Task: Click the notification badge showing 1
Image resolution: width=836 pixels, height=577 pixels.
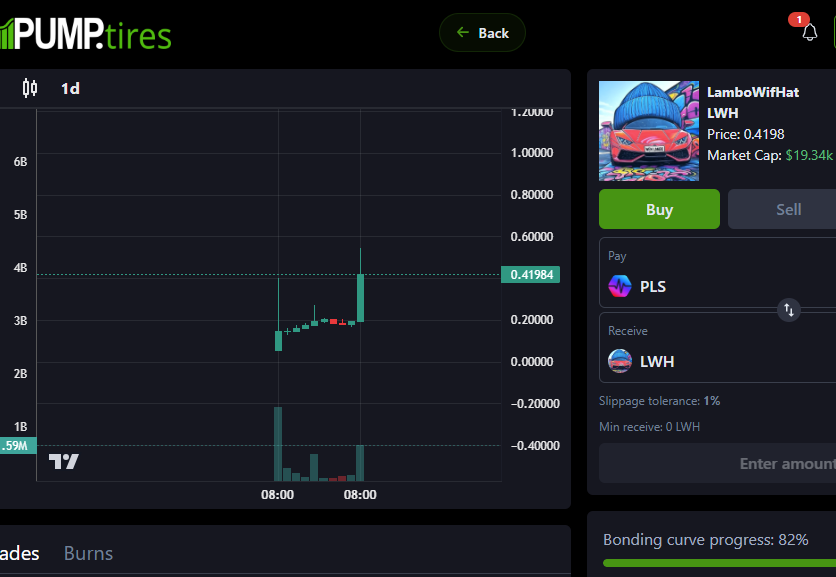Action: tap(798, 20)
